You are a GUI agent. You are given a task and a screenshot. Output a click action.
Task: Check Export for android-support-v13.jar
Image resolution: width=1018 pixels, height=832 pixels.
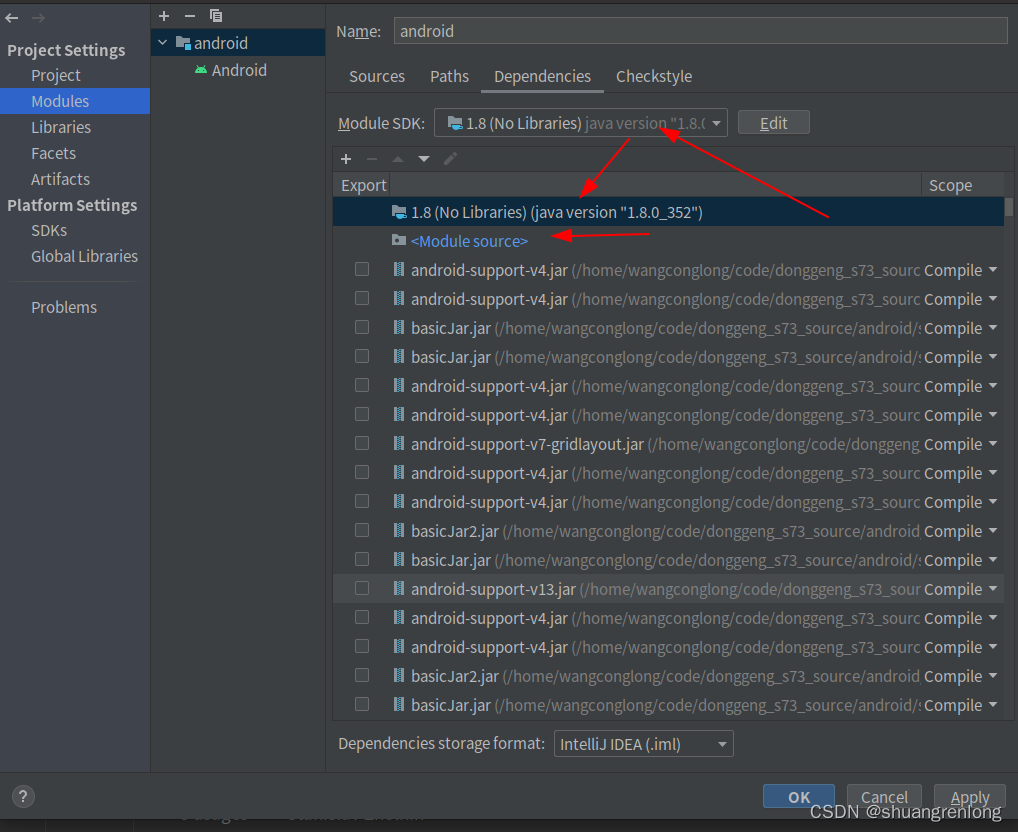(362, 588)
